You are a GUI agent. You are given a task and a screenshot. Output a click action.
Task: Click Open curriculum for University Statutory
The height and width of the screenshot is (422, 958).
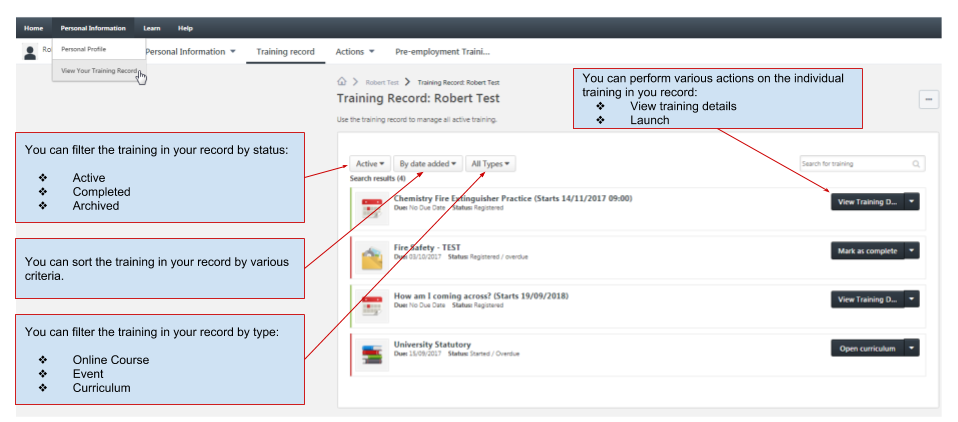pos(866,348)
